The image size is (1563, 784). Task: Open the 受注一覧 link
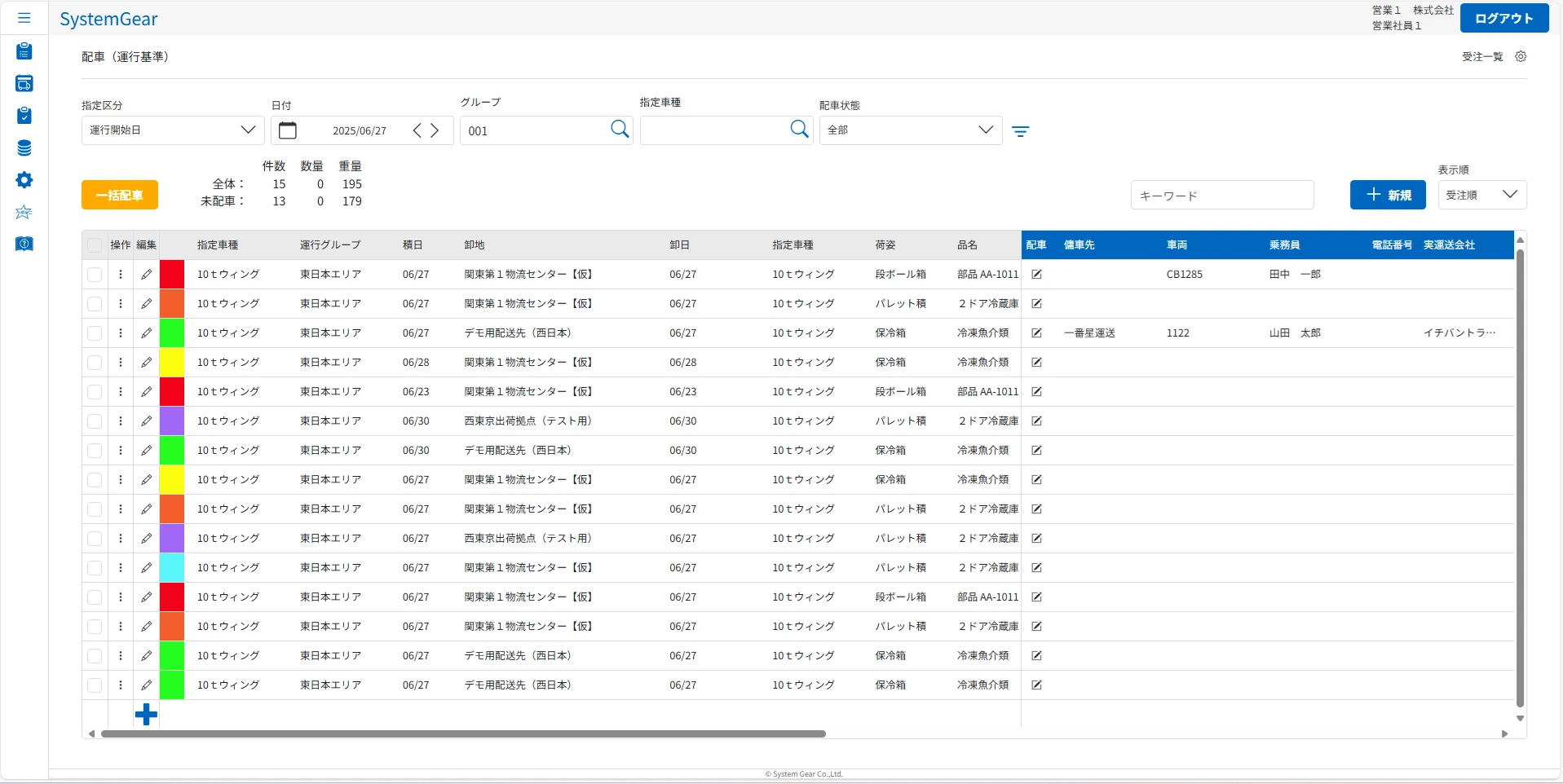(x=1481, y=56)
